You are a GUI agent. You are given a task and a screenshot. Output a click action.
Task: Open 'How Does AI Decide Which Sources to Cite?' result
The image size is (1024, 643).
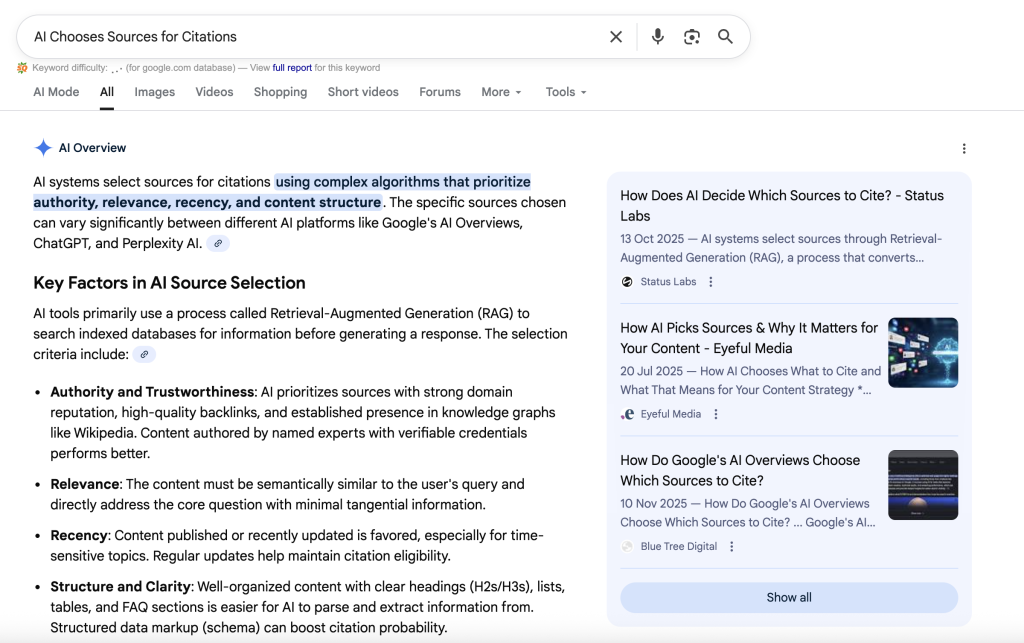pos(782,206)
